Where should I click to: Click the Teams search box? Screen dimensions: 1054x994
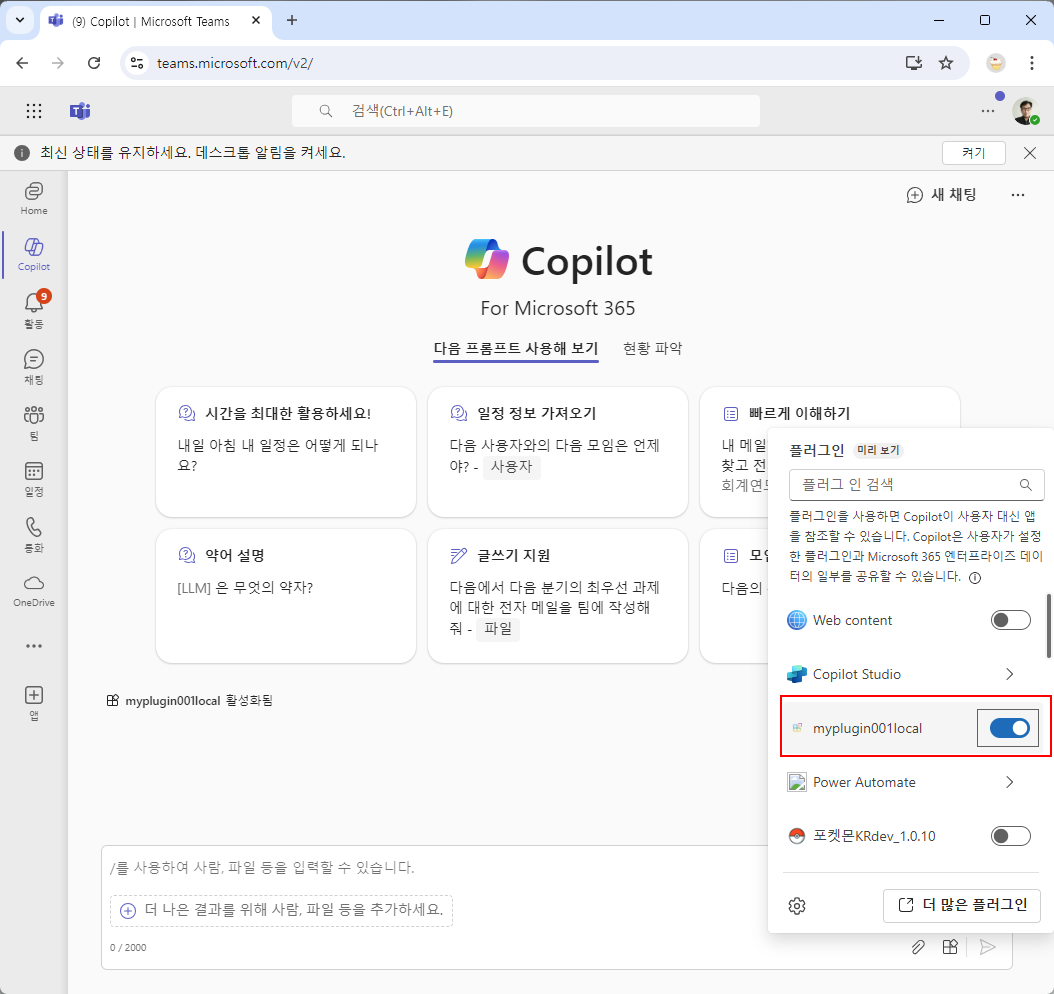pyautogui.click(x=526, y=111)
